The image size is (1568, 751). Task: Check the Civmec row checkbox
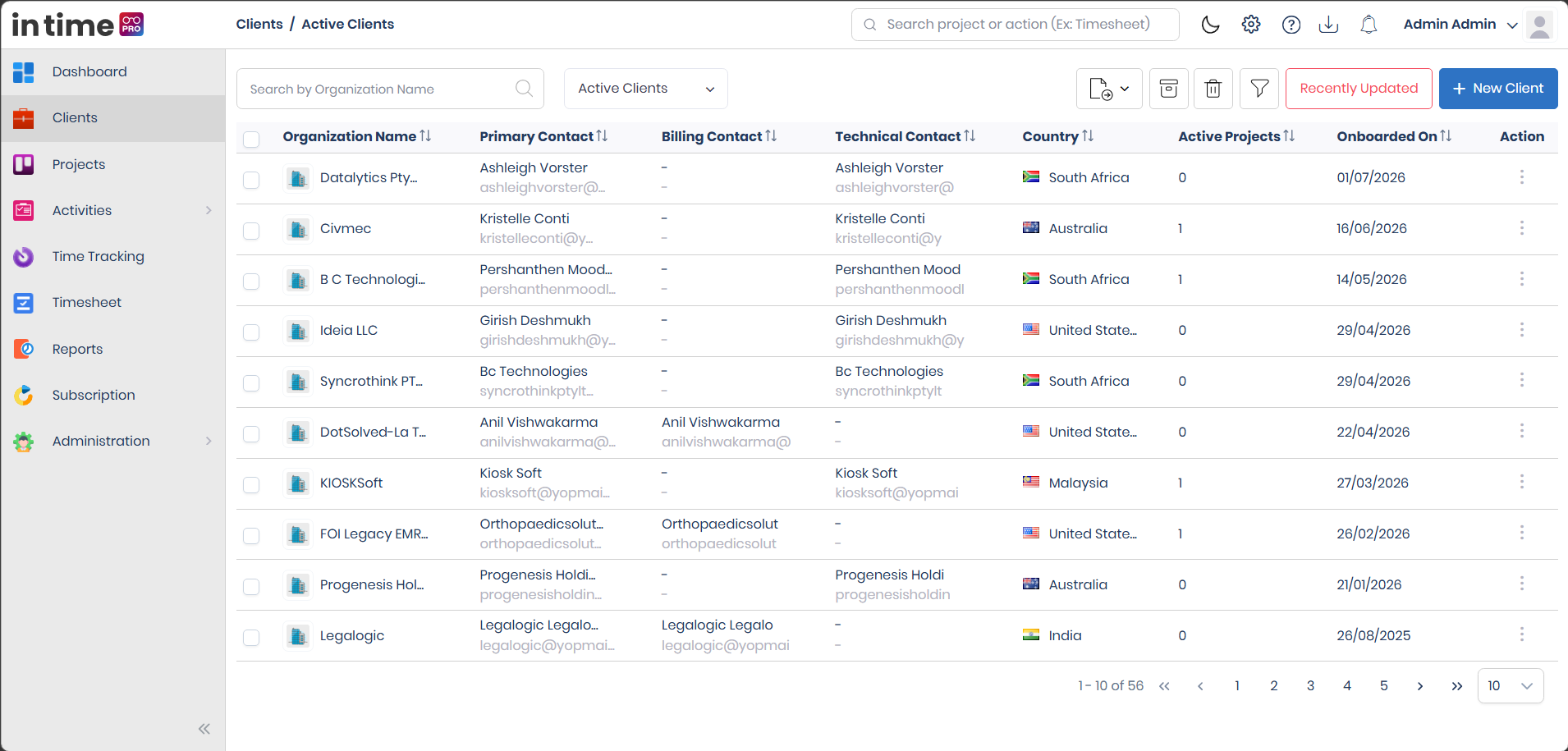(x=251, y=231)
